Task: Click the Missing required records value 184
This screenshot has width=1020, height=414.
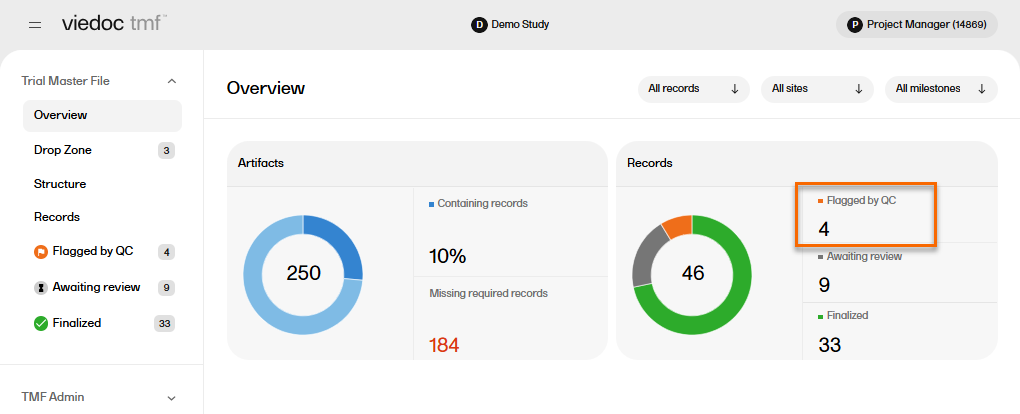Action: 444,346
